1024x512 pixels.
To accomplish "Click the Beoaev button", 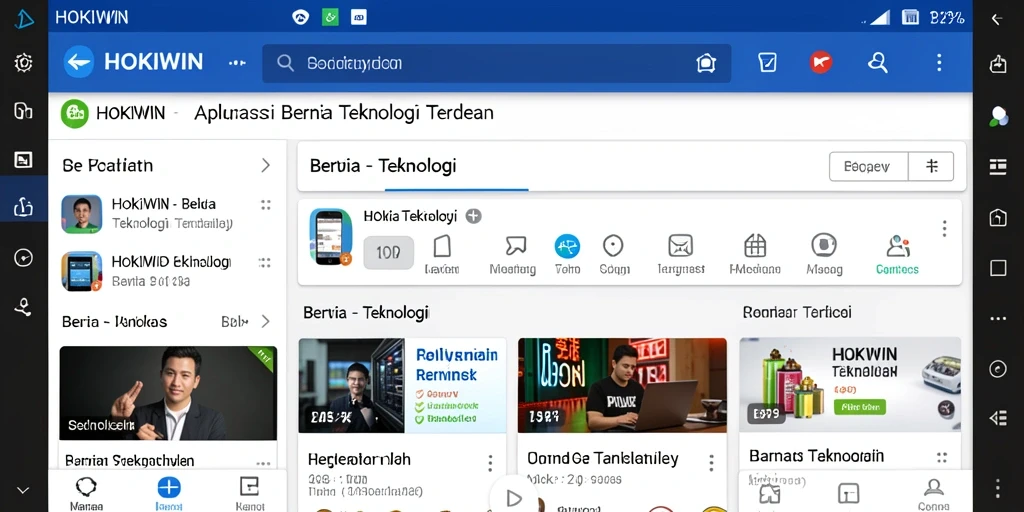I will (x=868, y=167).
